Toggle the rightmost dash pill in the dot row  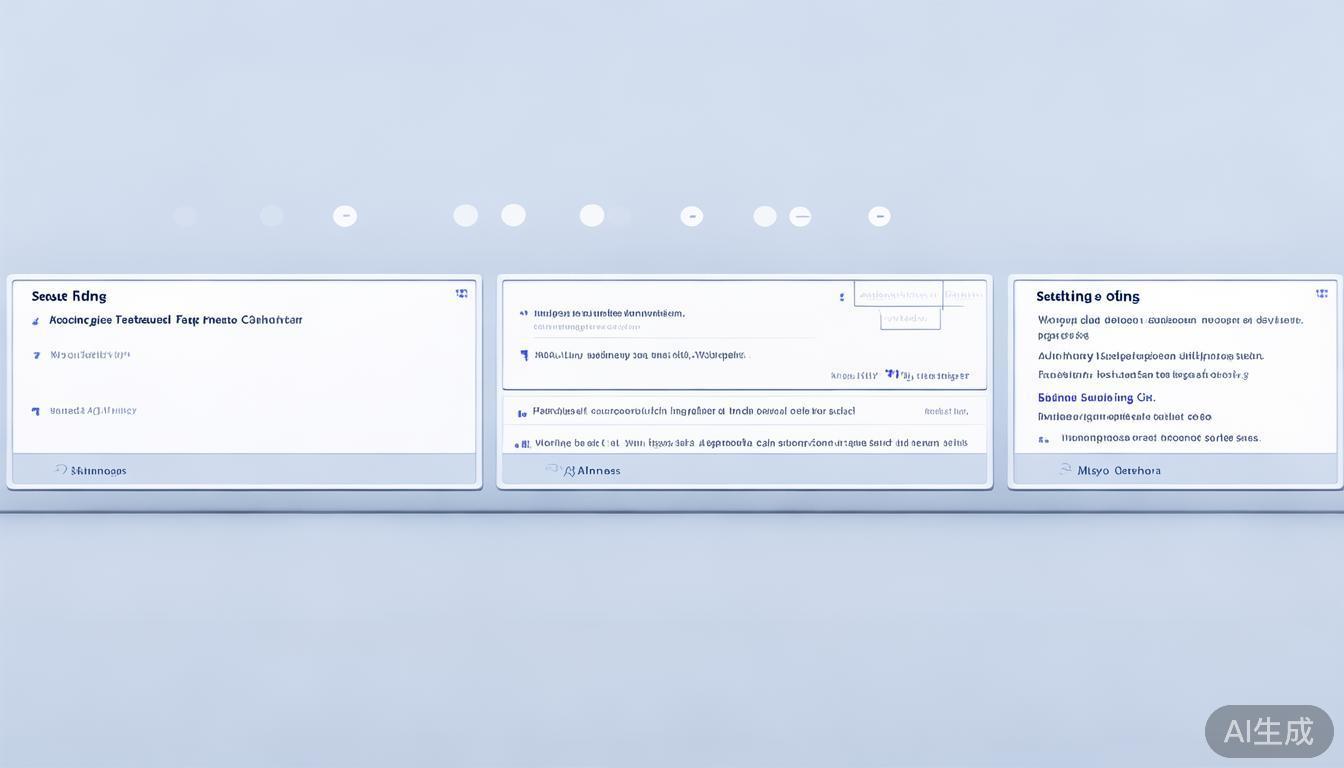(879, 216)
